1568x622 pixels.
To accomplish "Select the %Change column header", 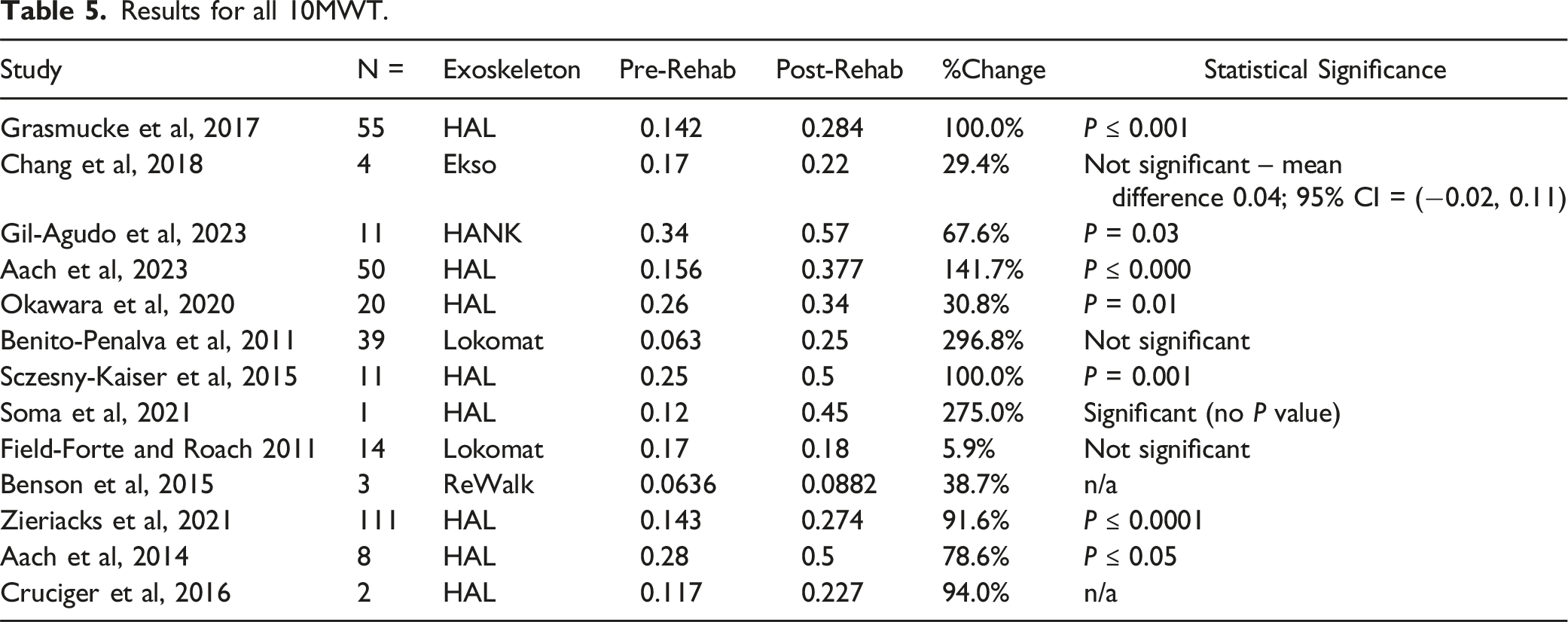I will click(993, 70).
